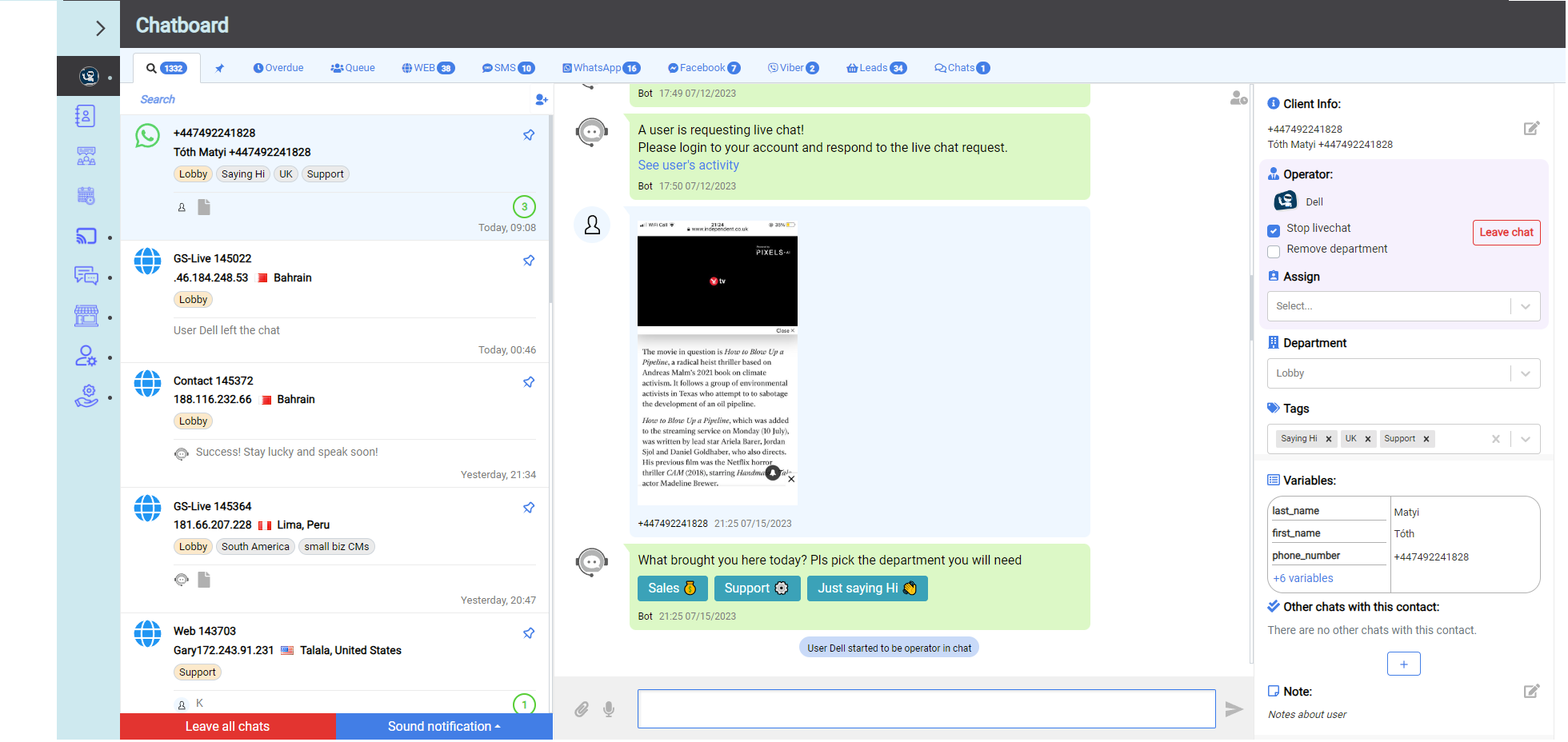The height and width of the screenshot is (742, 1568).
Task: Pin the +447492241828 WhatsApp chat
Action: (529, 135)
